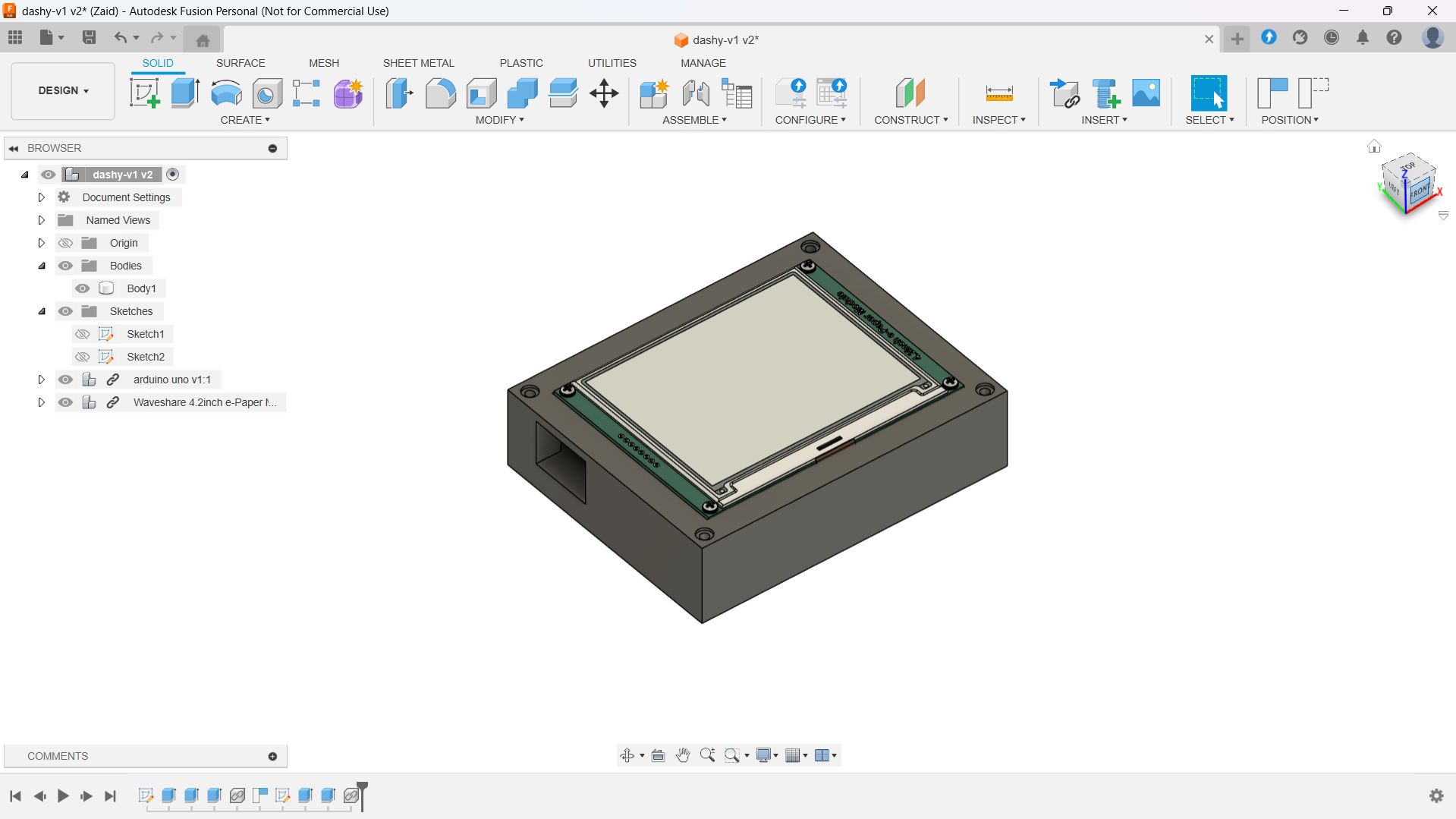This screenshot has width=1456, height=819.
Task: Select the Shell tool
Action: click(481, 93)
